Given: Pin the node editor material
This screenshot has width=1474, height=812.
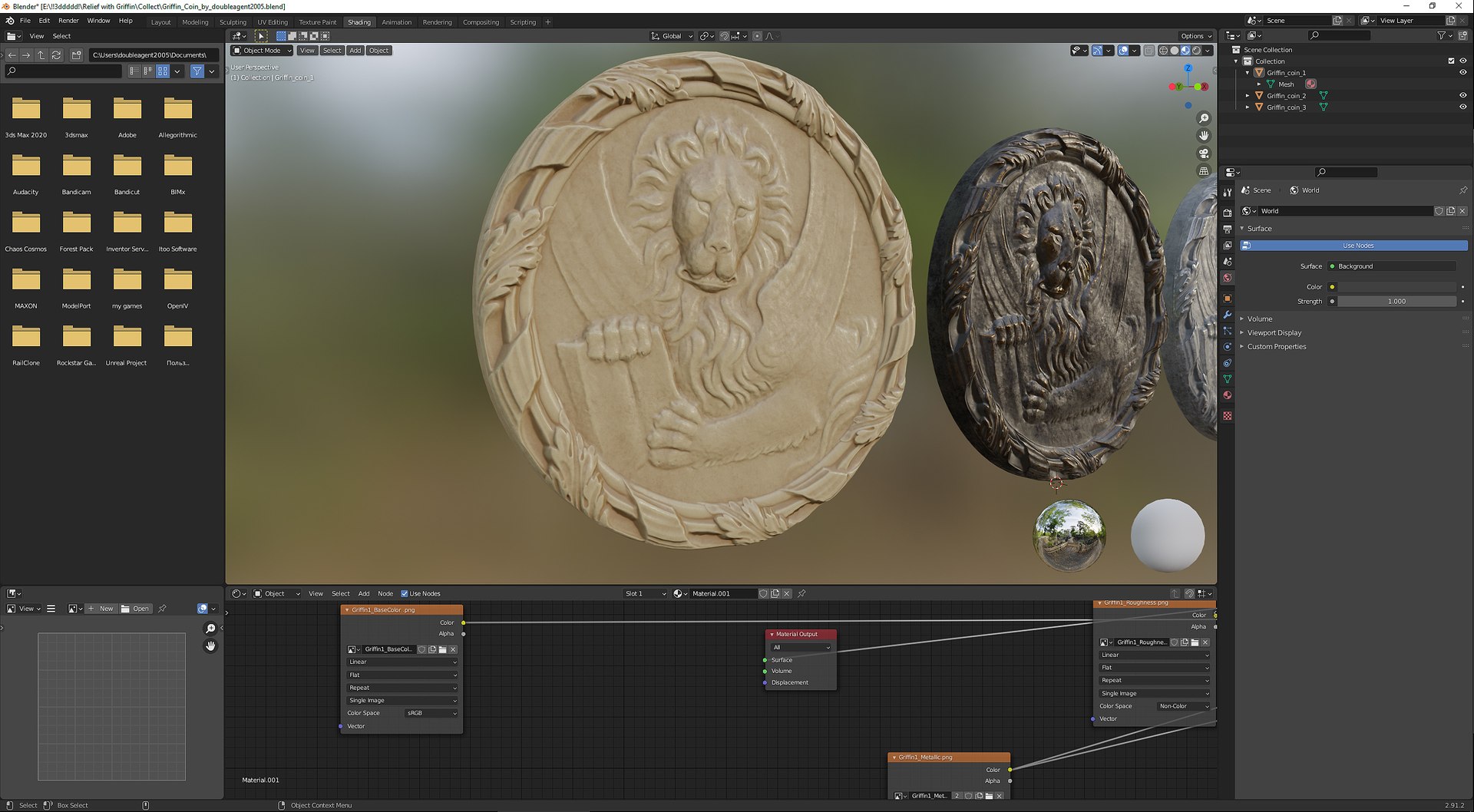Looking at the screenshot, I should click(801, 594).
